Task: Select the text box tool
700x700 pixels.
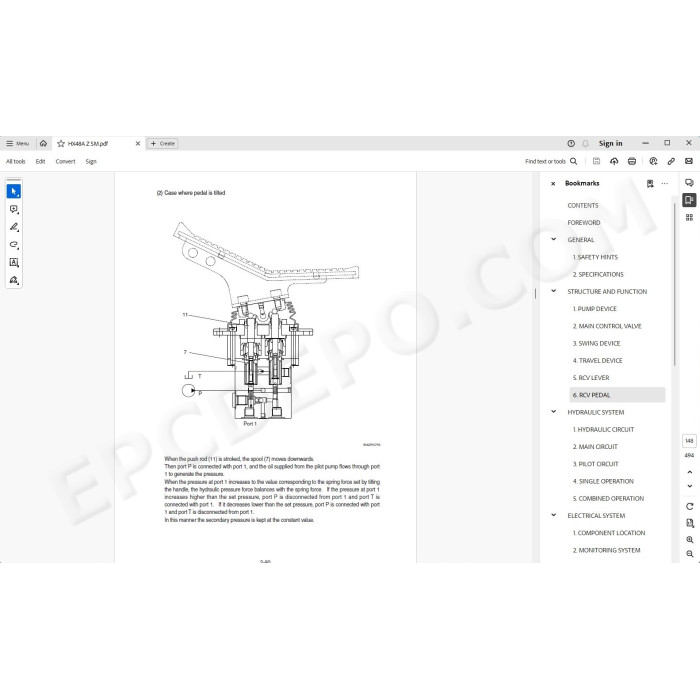Action: coord(14,262)
